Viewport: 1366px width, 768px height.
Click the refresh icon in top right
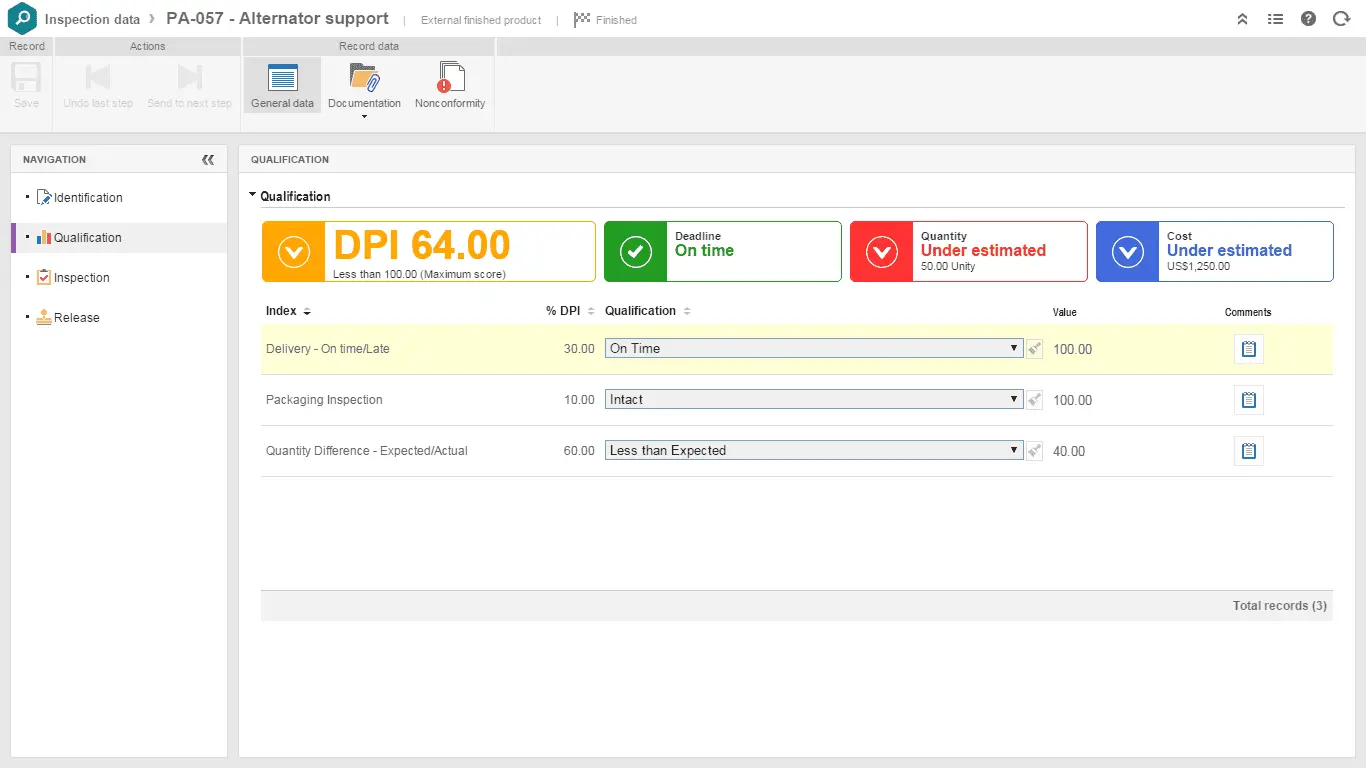click(x=1341, y=19)
